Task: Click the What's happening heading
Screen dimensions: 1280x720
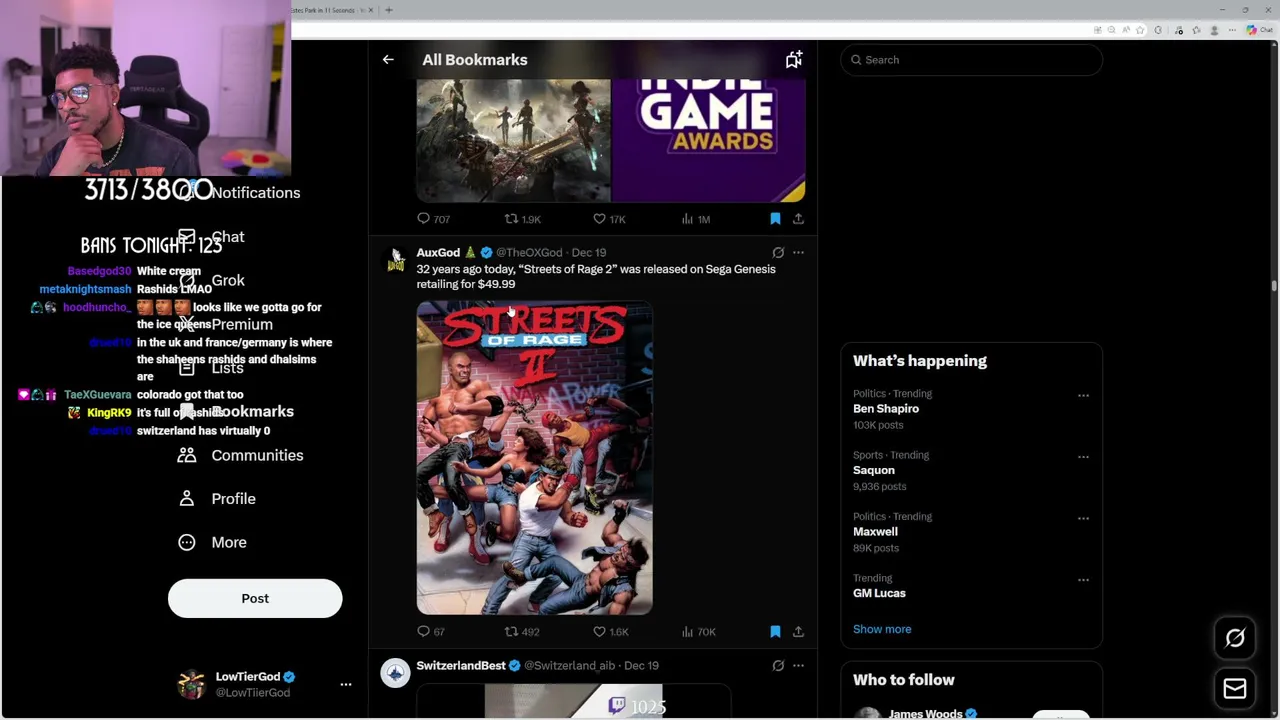Action: (920, 361)
